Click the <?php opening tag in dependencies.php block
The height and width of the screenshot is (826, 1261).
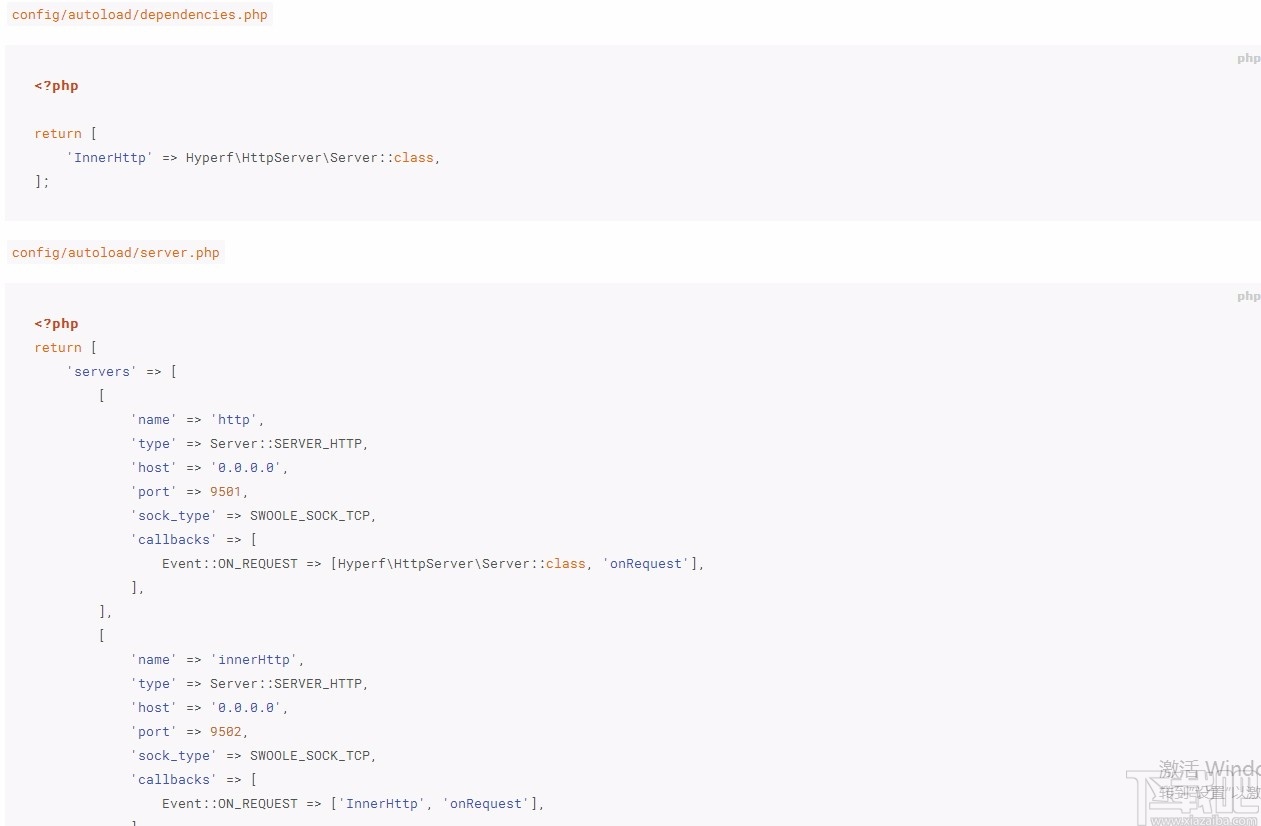tap(56, 86)
